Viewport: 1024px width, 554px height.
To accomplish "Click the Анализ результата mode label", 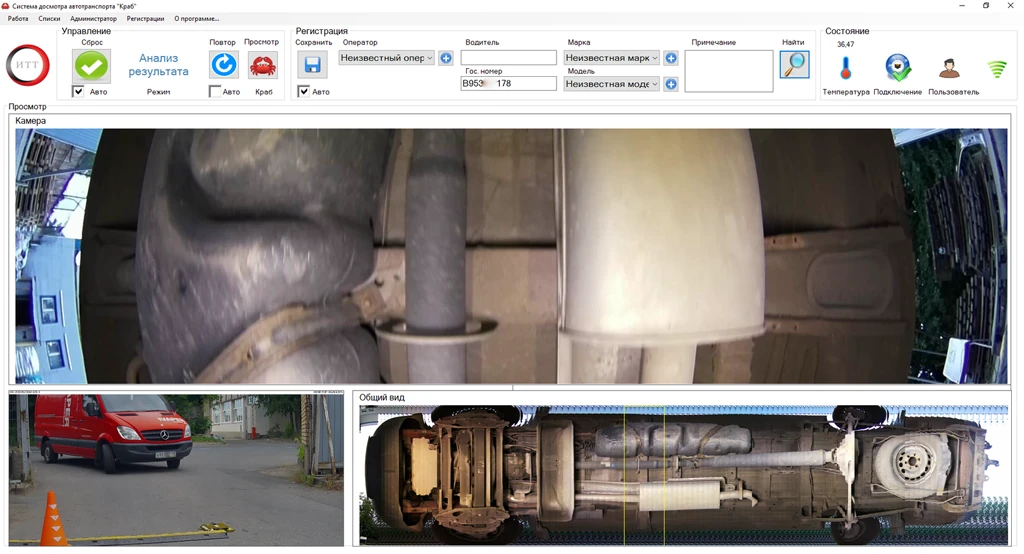I will (158, 65).
